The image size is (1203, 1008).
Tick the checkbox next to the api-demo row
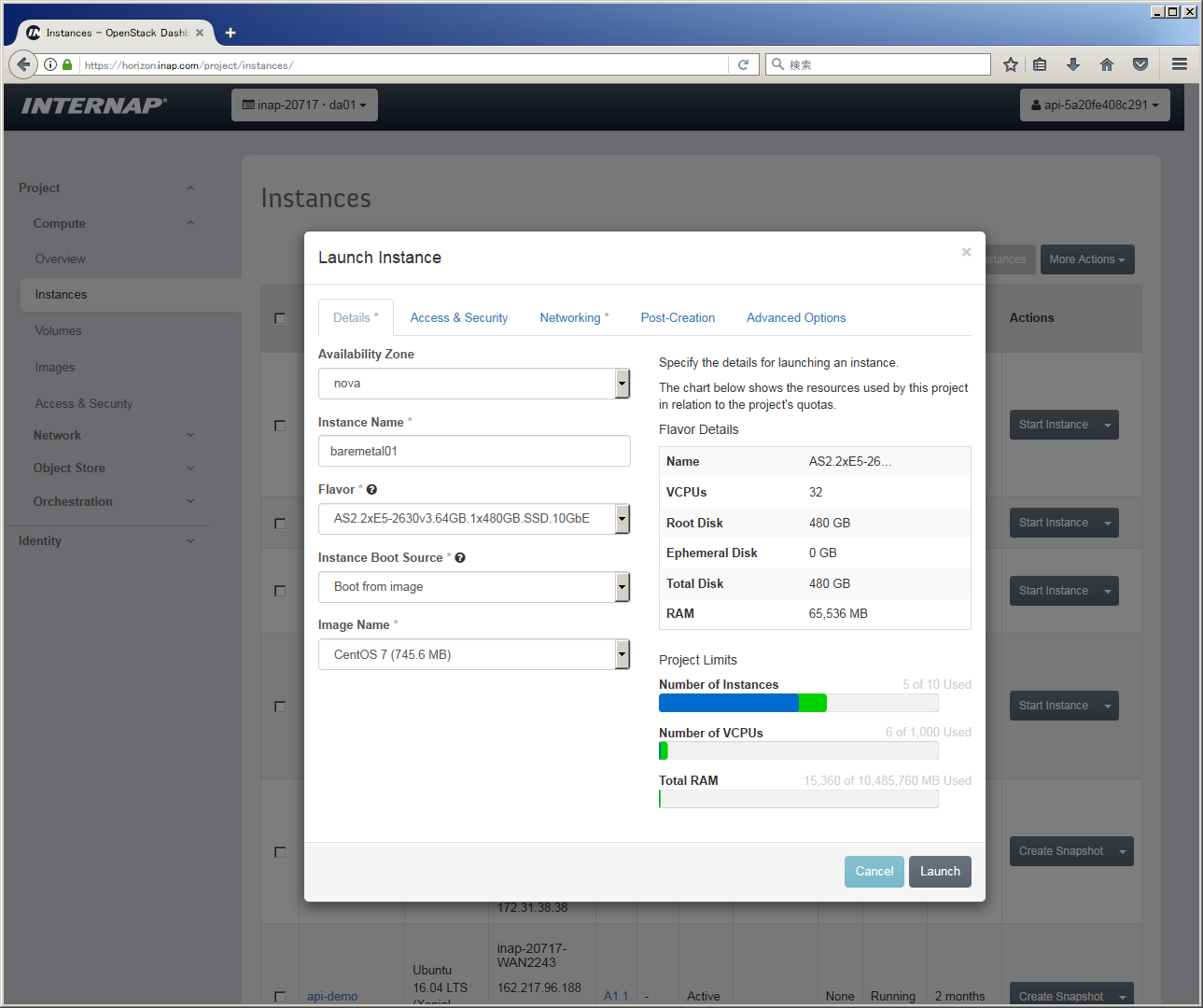tap(280, 997)
